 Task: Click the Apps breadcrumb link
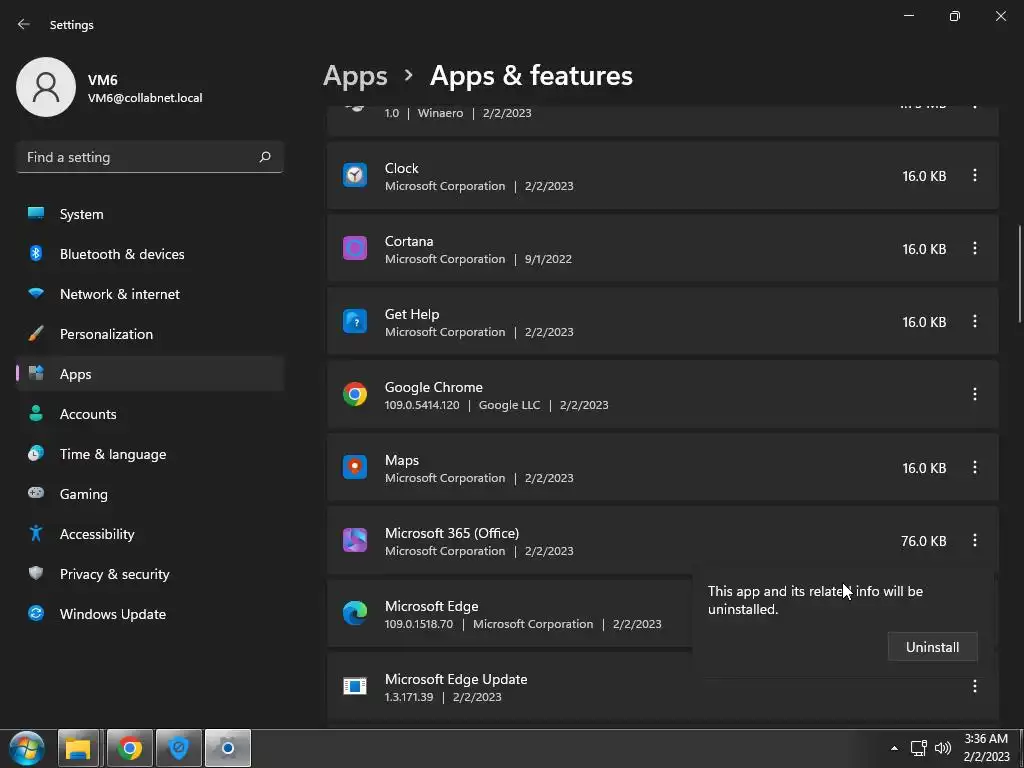pyautogui.click(x=355, y=76)
